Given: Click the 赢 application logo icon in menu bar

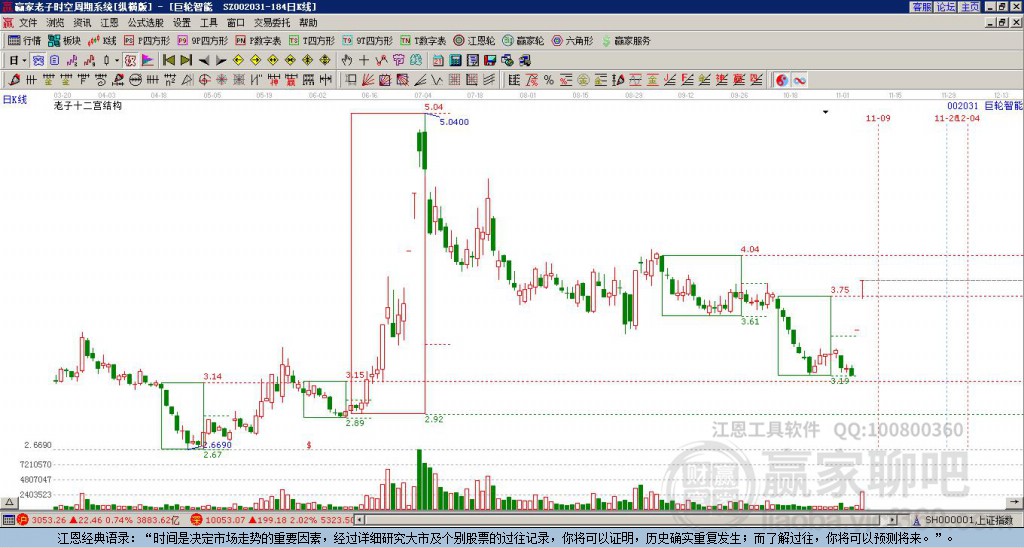Looking at the screenshot, I should [8, 23].
